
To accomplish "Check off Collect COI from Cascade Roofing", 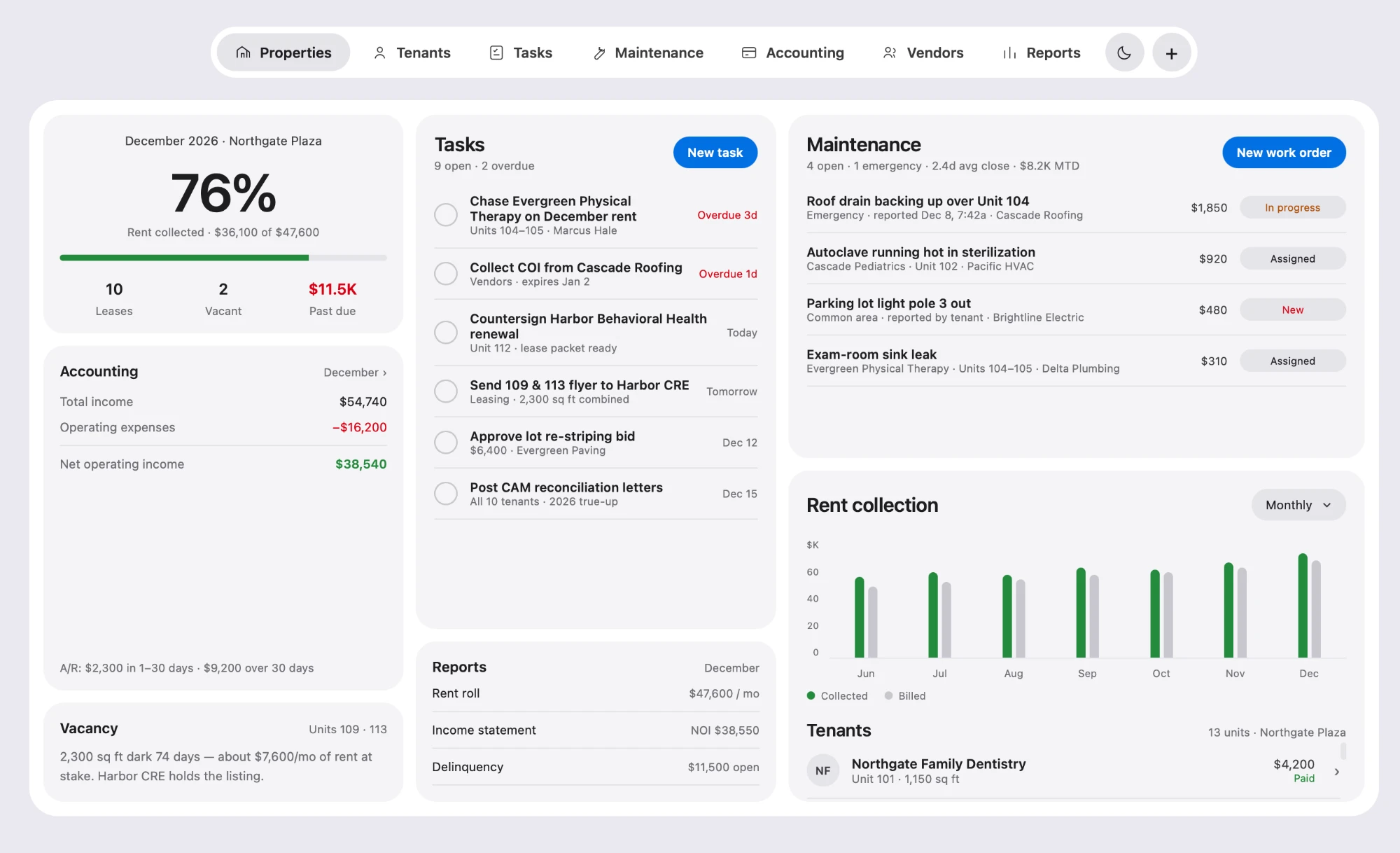I will click(446, 273).
